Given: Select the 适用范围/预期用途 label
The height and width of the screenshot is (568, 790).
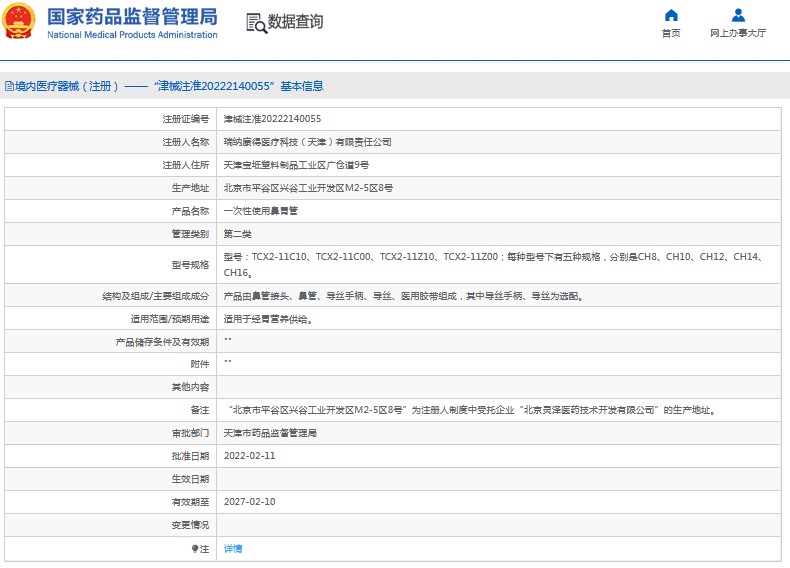Looking at the screenshot, I should (170, 319).
